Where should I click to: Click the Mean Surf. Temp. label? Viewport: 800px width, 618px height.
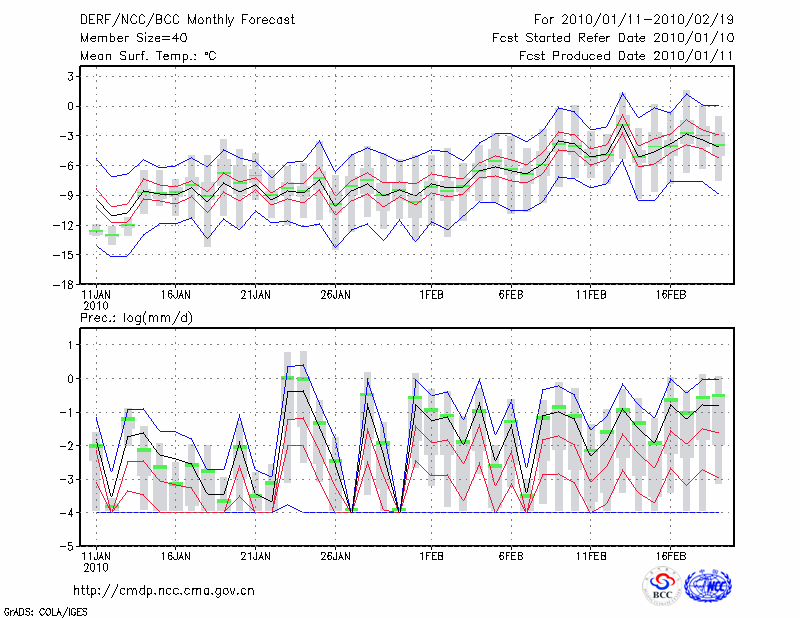(148, 56)
